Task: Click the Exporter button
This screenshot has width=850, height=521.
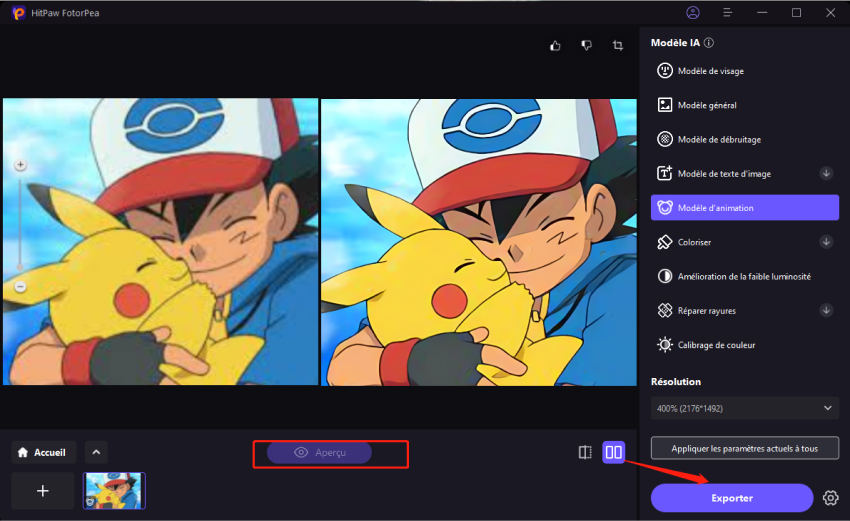Action: tap(732, 498)
